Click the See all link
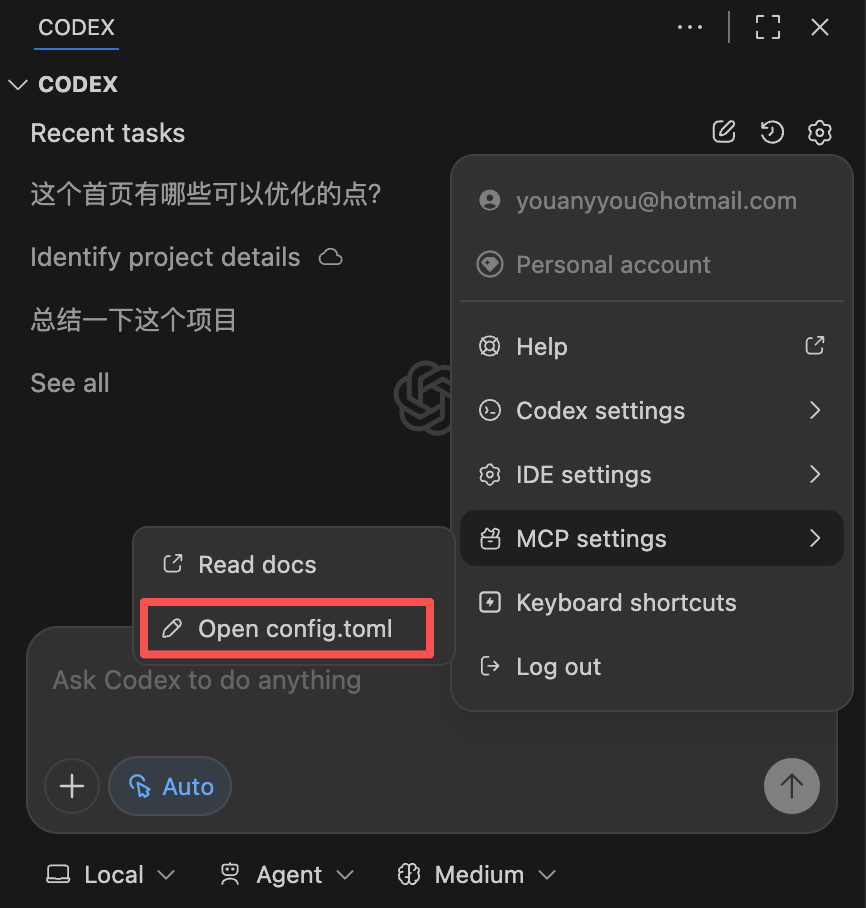Viewport: 866px width, 908px height. coord(70,383)
